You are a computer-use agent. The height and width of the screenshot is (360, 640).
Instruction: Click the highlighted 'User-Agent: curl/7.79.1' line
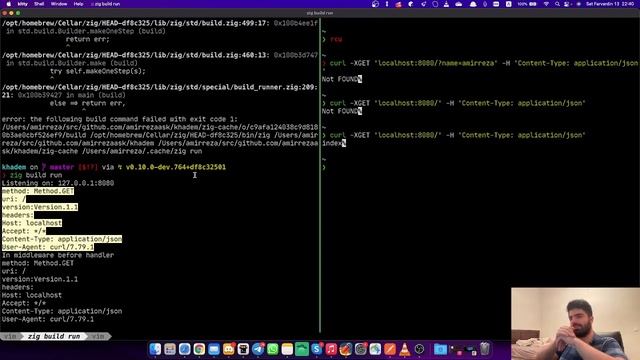48,247
